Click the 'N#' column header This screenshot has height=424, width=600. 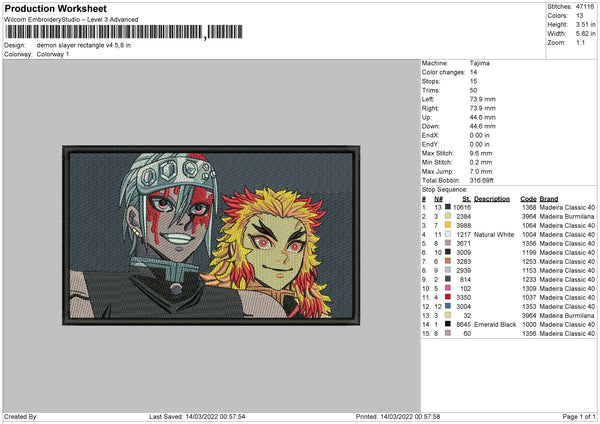(x=438, y=199)
